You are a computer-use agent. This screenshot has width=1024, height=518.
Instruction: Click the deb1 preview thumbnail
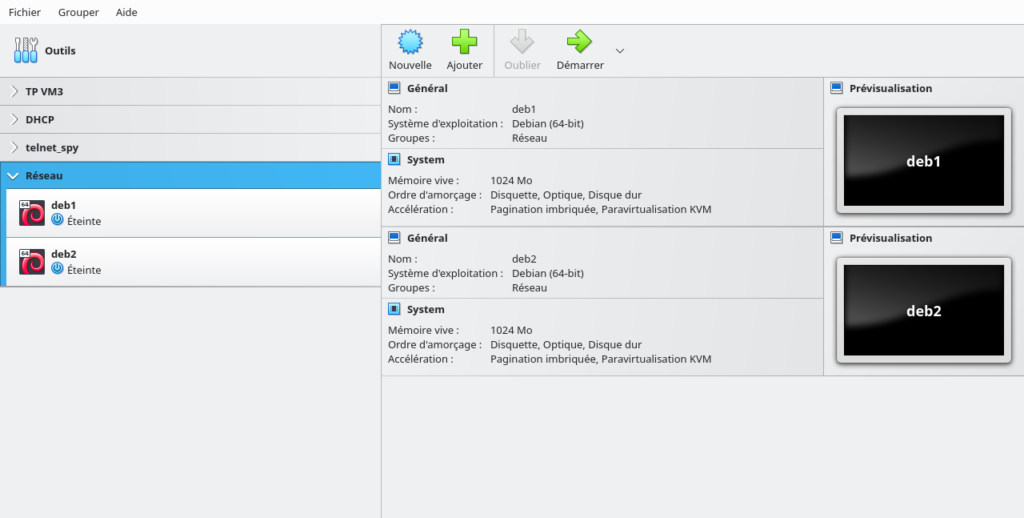click(923, 161)
